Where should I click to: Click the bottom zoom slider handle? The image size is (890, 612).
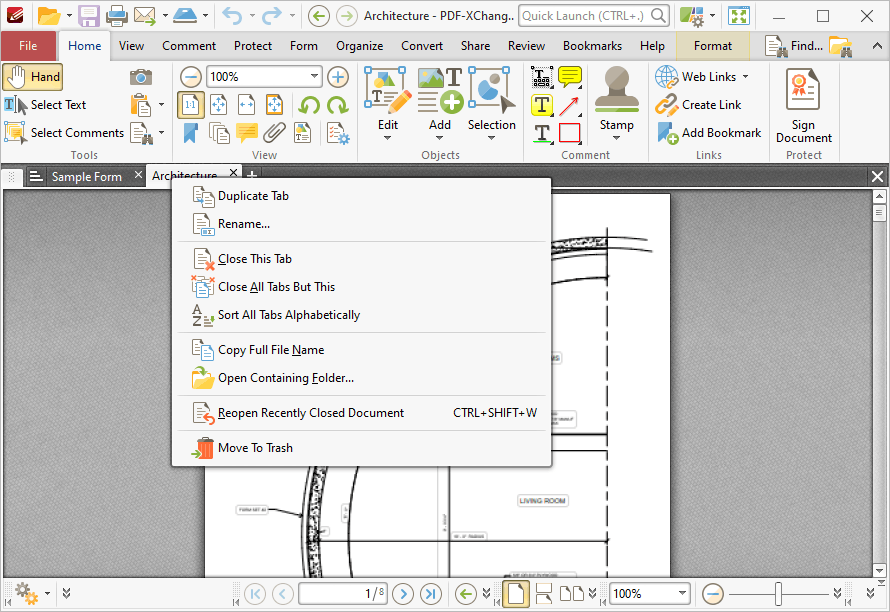778,594
